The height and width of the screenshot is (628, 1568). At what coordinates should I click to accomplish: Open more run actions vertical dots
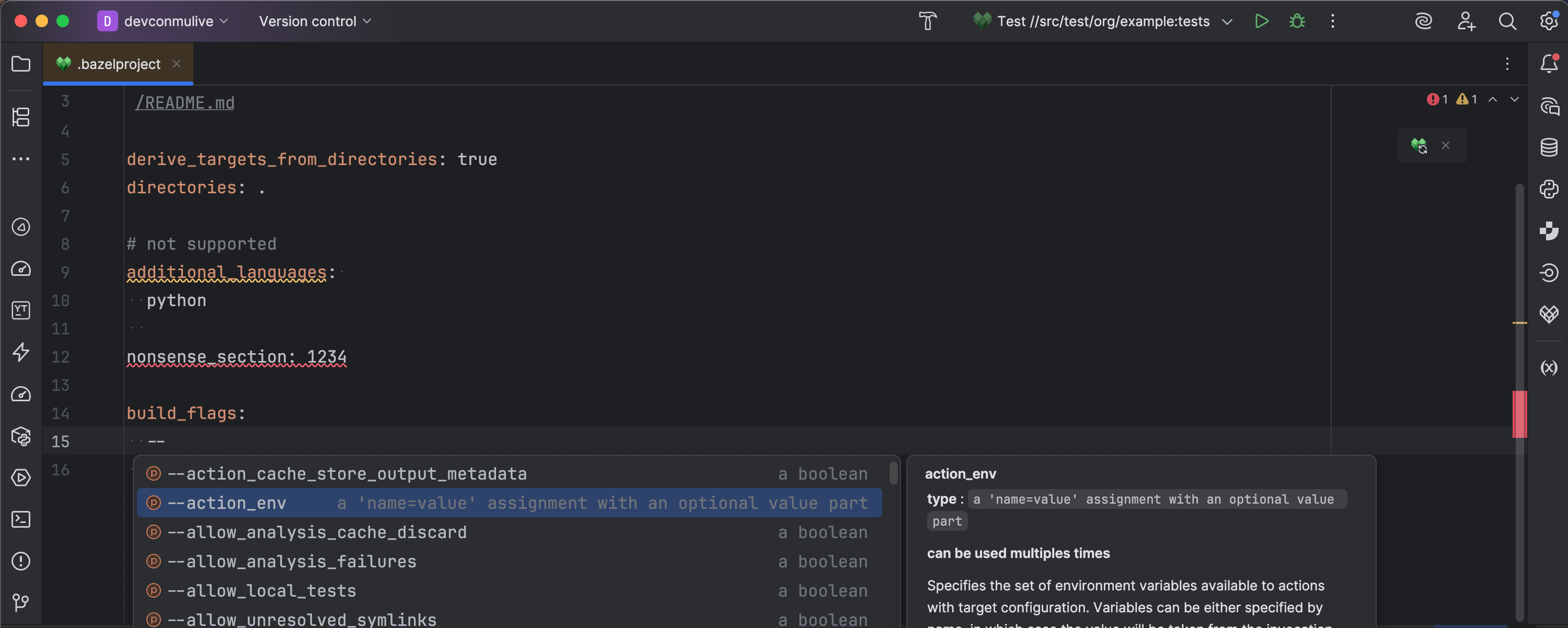(x=1332, y=21)
